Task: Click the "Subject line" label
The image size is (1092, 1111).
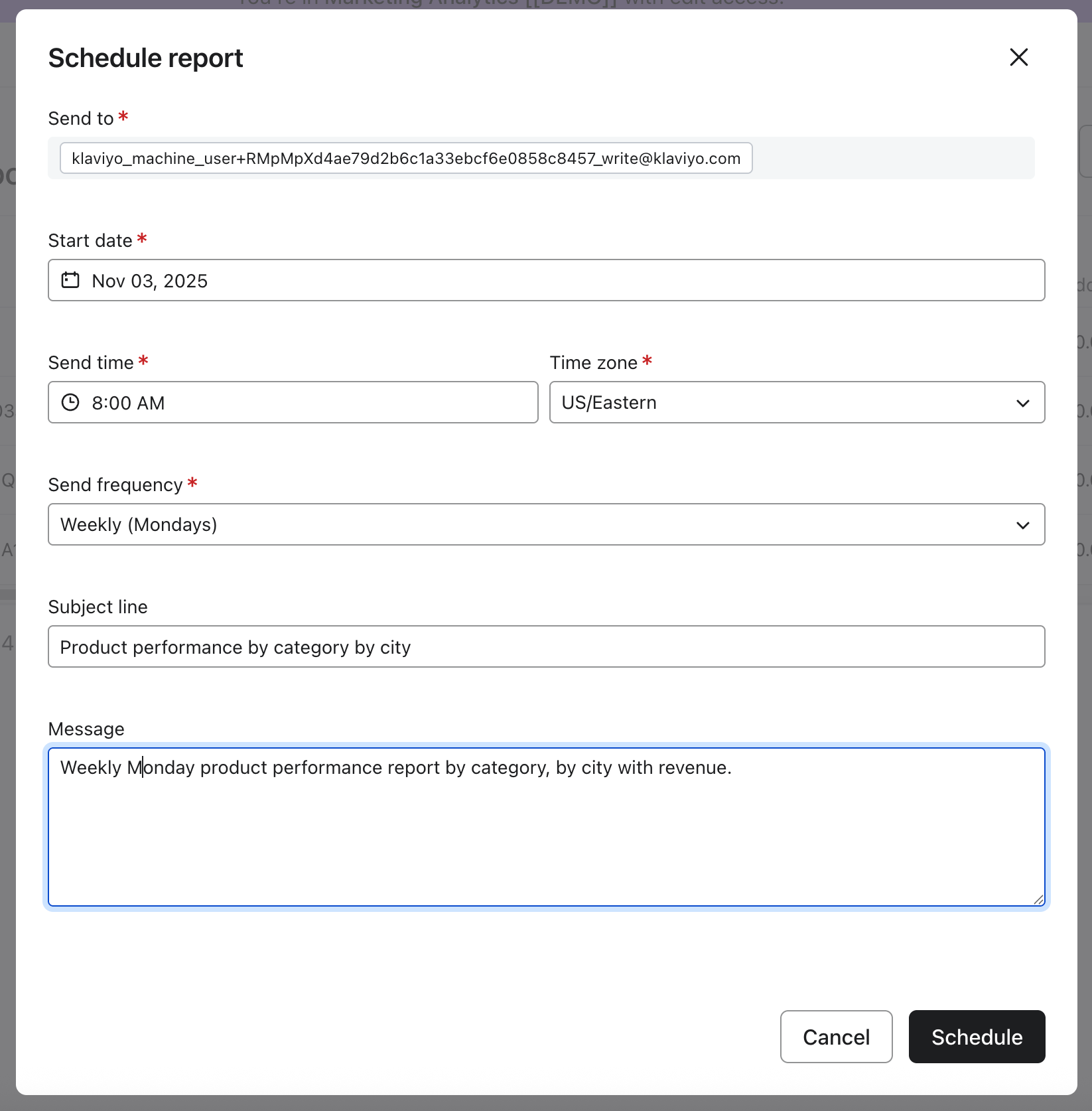Action: [98, 607]
